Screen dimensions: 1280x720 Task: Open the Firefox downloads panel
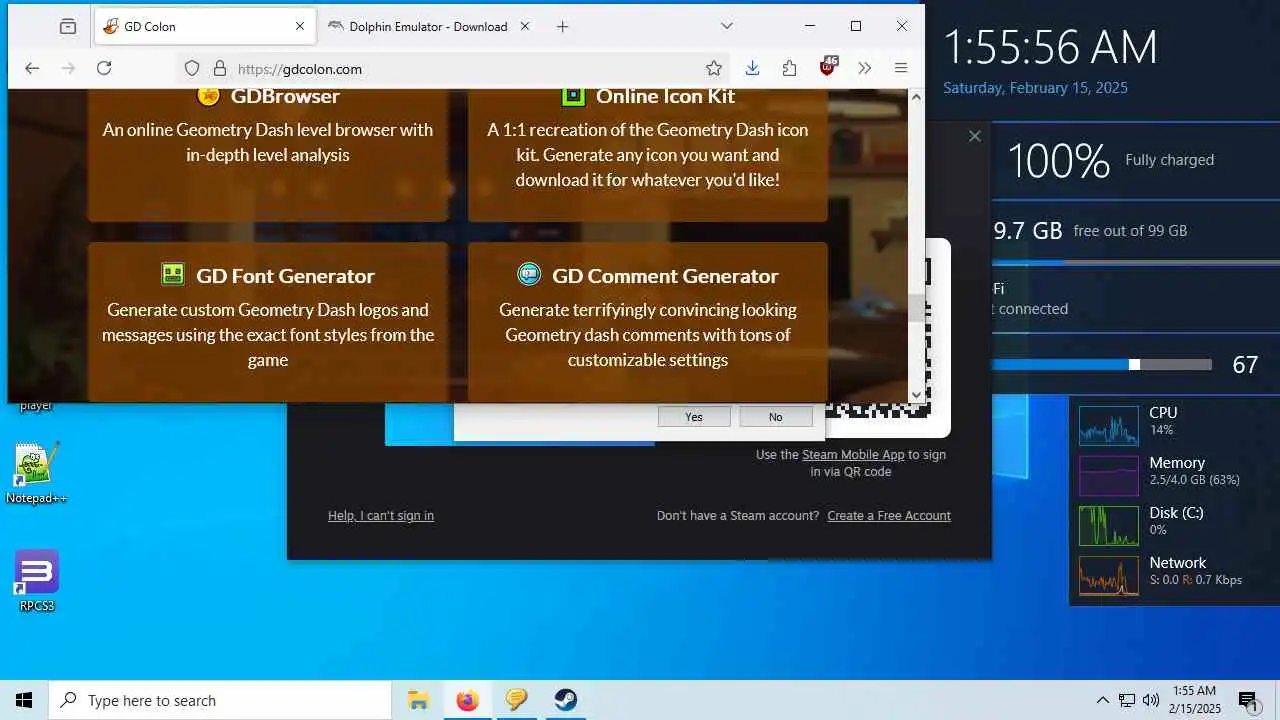752,68
